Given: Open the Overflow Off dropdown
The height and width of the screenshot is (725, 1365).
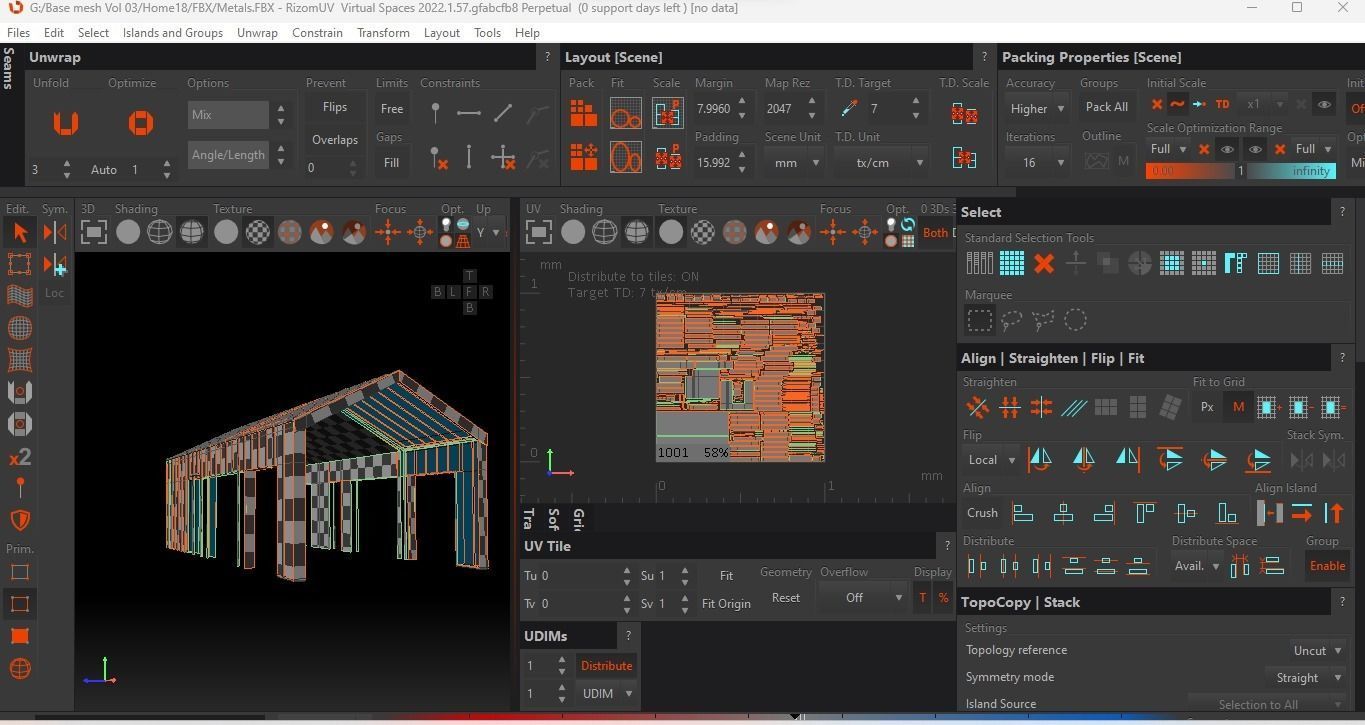Looking at the screenshot, I should pos(864,598).
